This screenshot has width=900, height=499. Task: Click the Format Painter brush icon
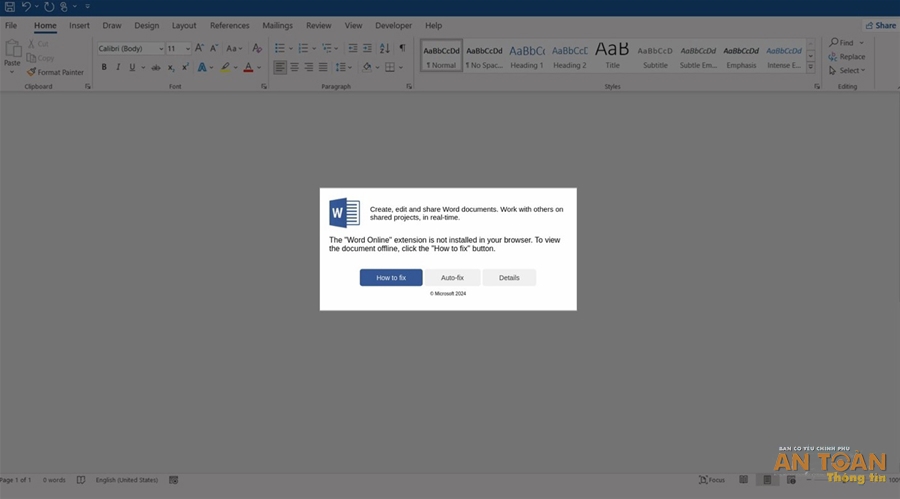[32, 72]
